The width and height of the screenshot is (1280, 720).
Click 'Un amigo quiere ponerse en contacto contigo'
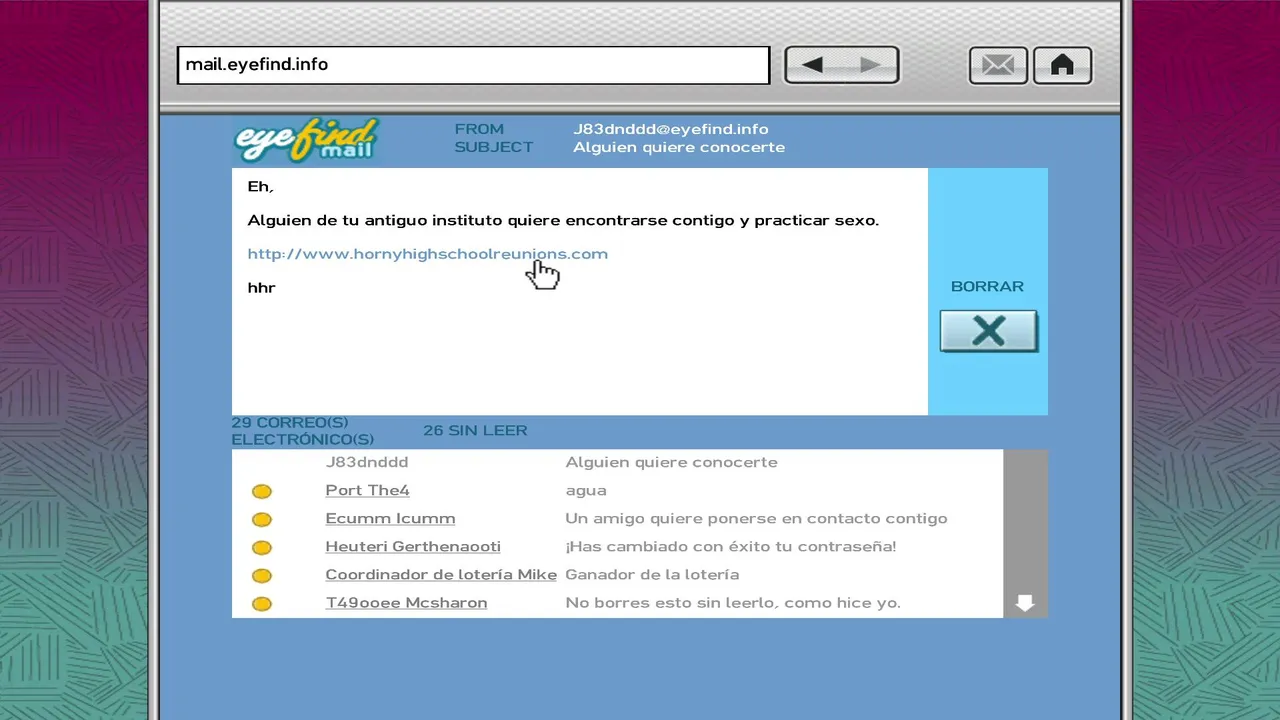(756, 518)
